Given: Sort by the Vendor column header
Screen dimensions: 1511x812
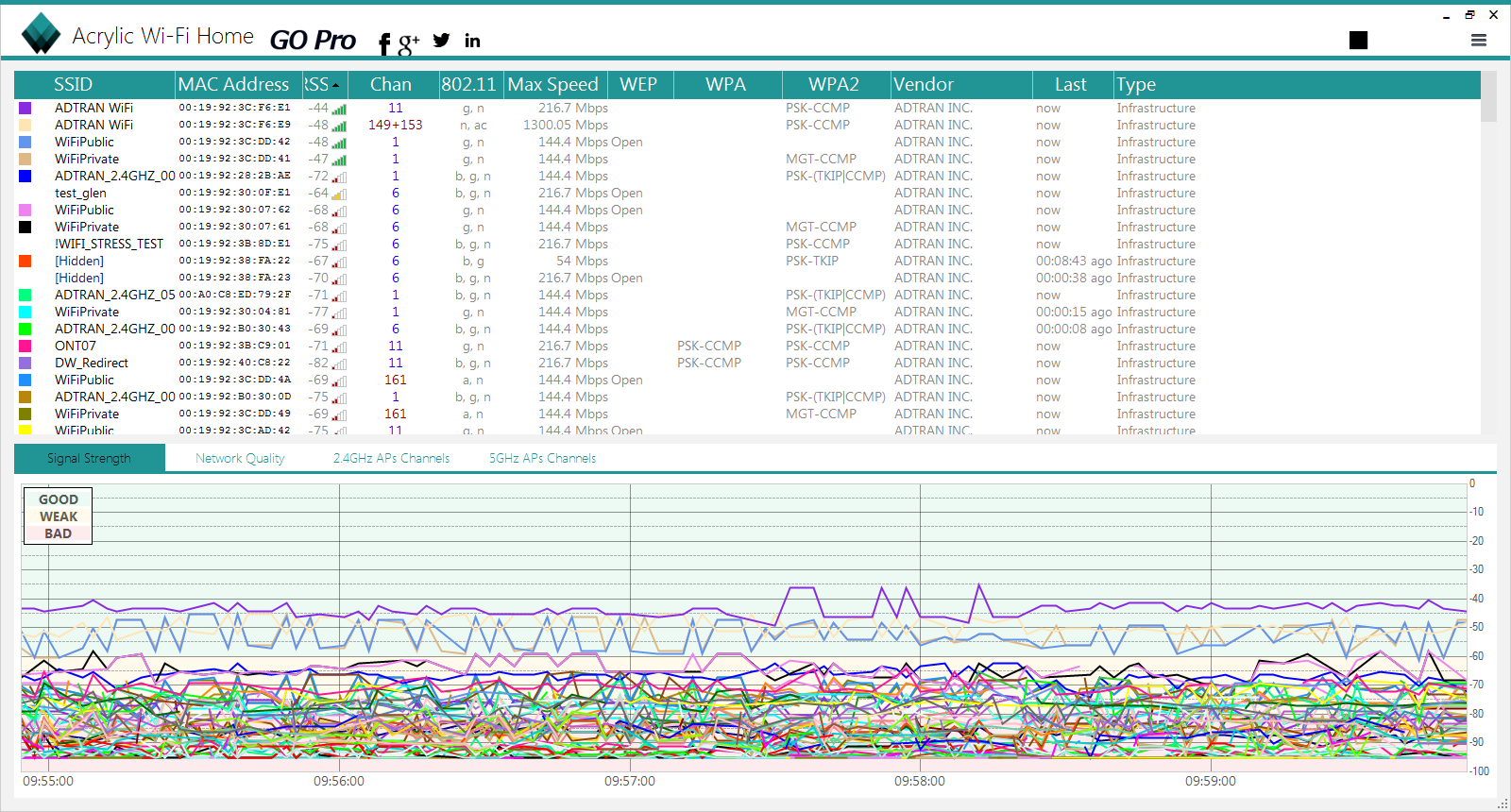Looking at the screenshot, I should pos(961,85).
